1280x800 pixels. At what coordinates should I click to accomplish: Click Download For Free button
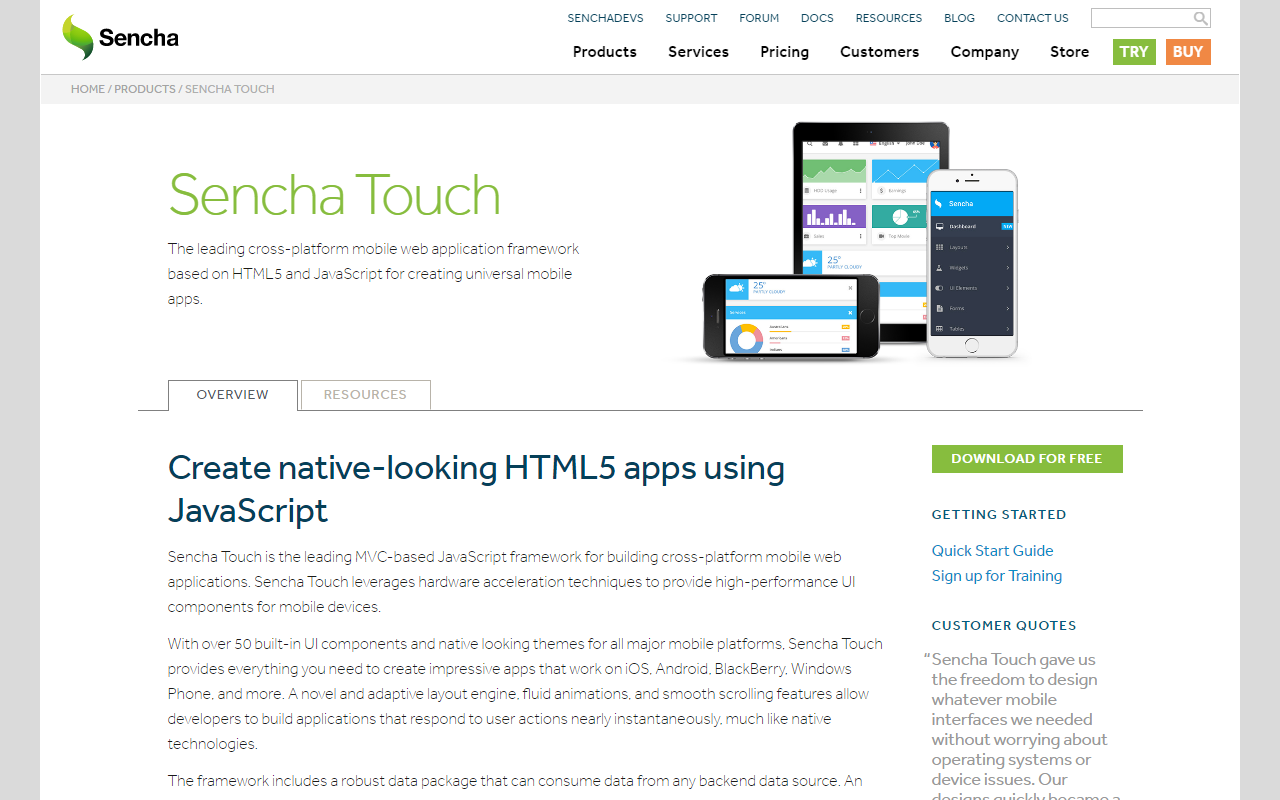pyautogui.click(x=1027, y=459)
